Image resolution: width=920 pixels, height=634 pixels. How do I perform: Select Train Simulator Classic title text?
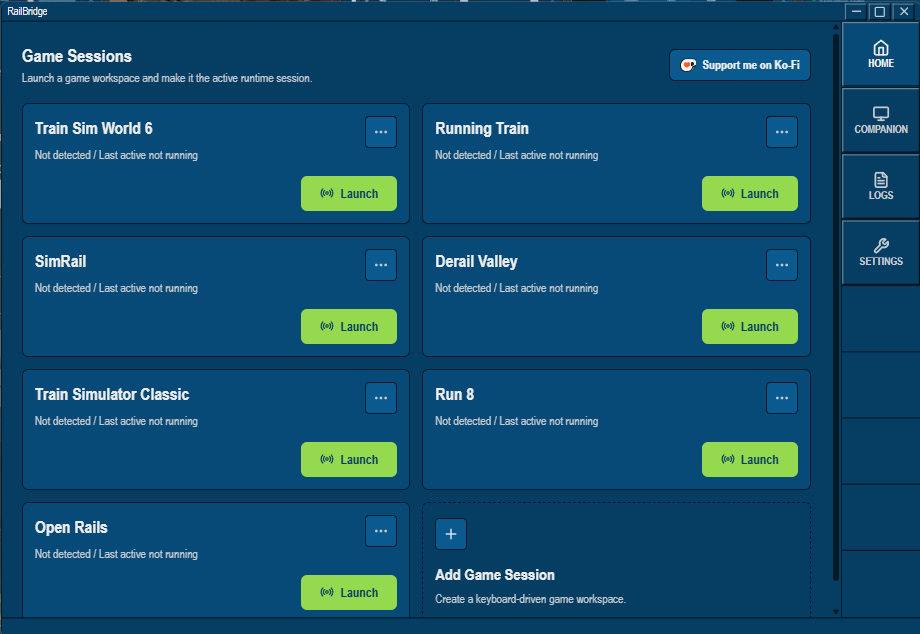pos(111,395)
